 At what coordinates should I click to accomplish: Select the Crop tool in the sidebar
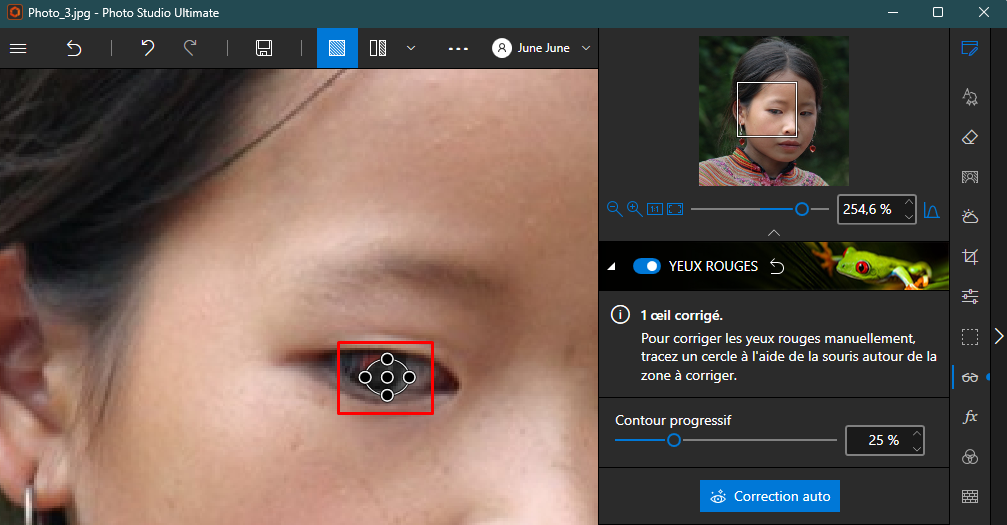click(970, 257)
